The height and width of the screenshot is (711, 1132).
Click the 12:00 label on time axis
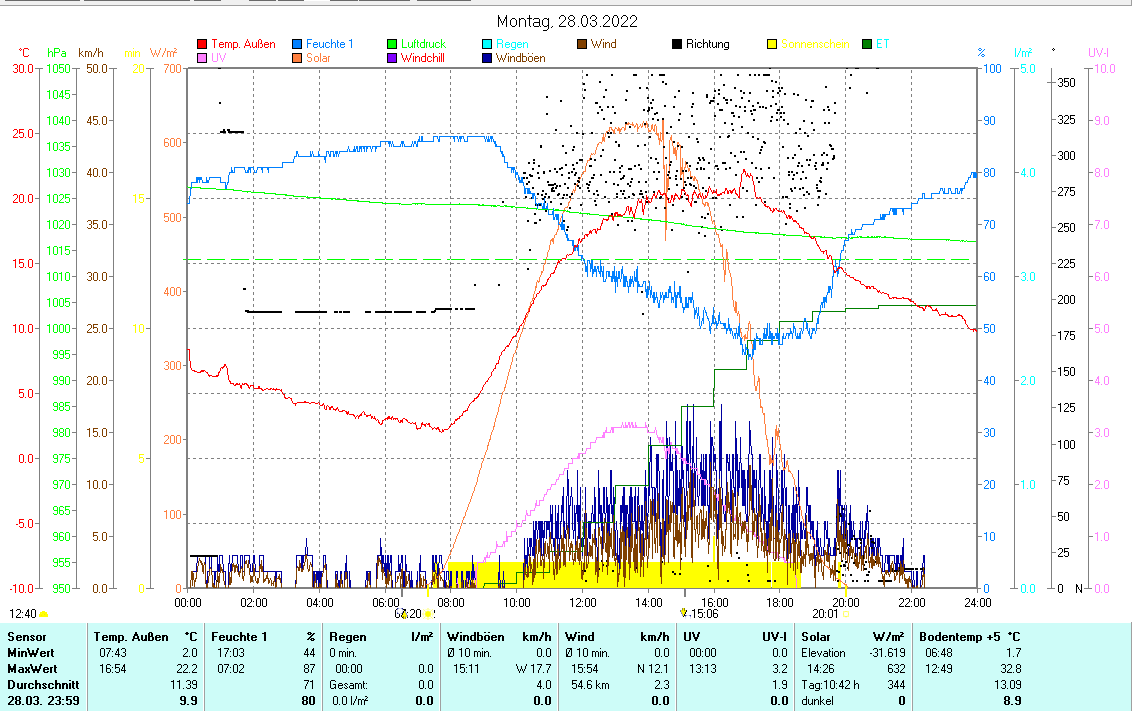click(x=582, y=602)
